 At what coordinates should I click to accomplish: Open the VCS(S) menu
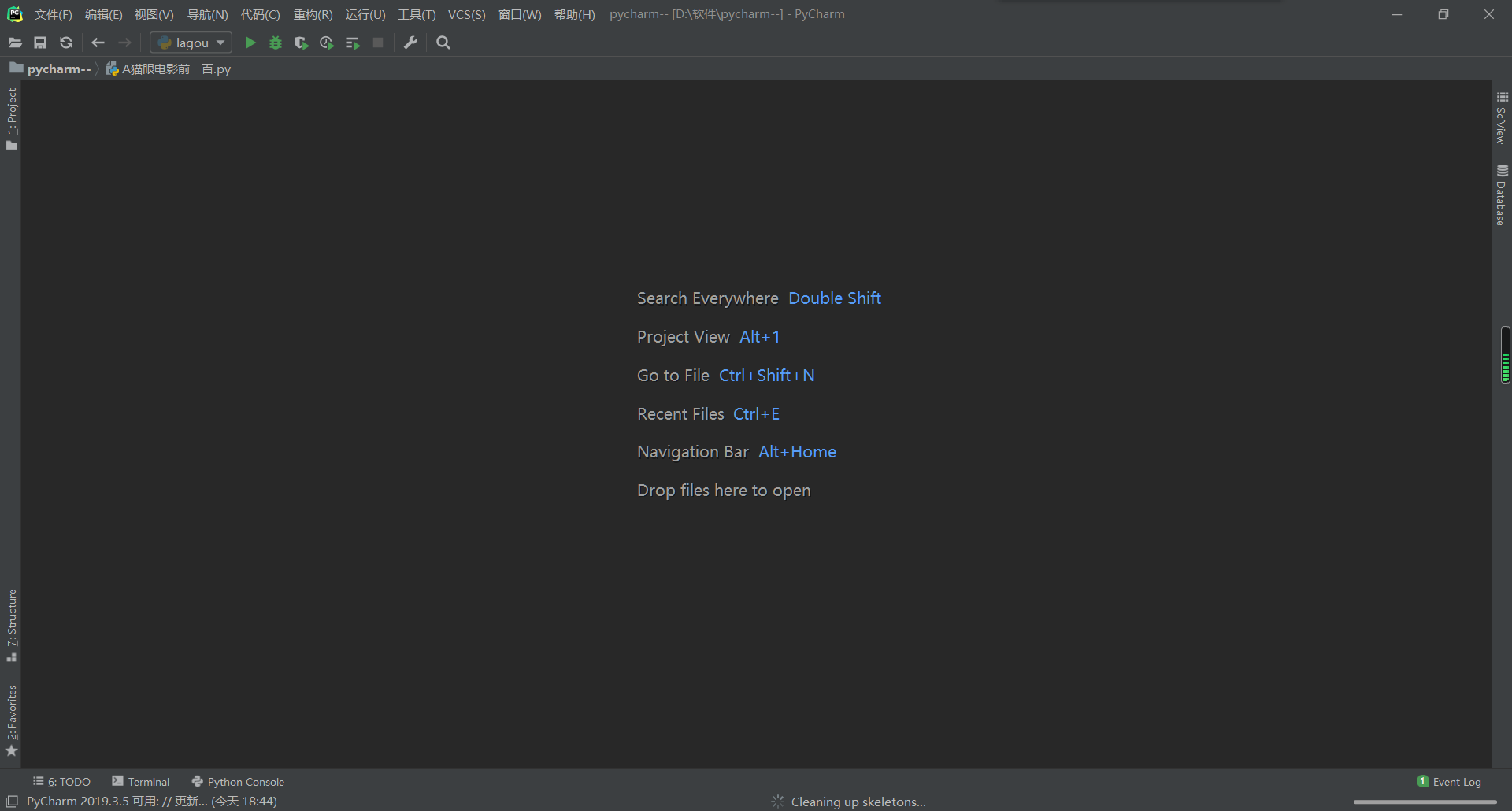[x=467, y=15]
